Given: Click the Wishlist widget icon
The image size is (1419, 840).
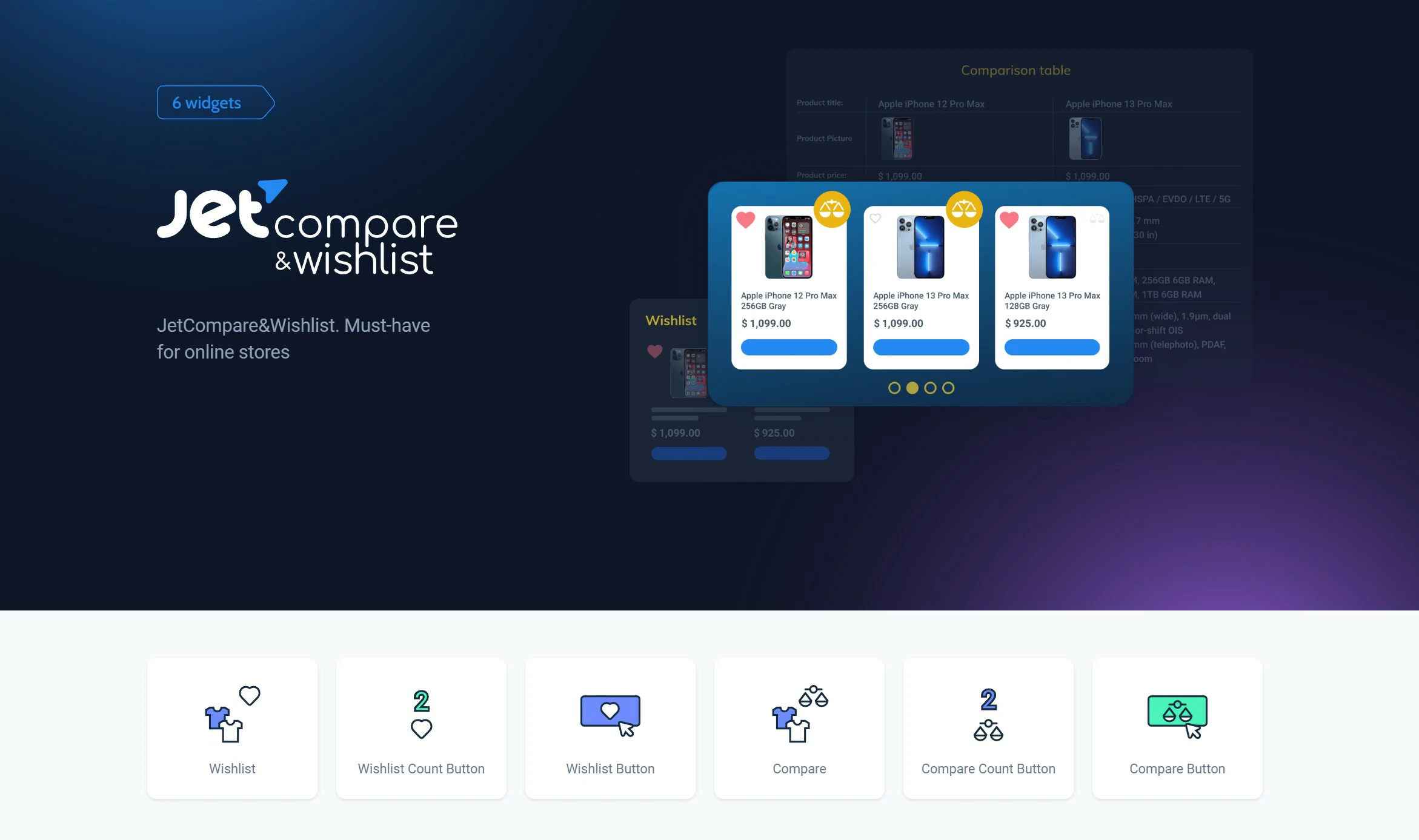Looking at the screenshot, I should (x=231, y=713).
